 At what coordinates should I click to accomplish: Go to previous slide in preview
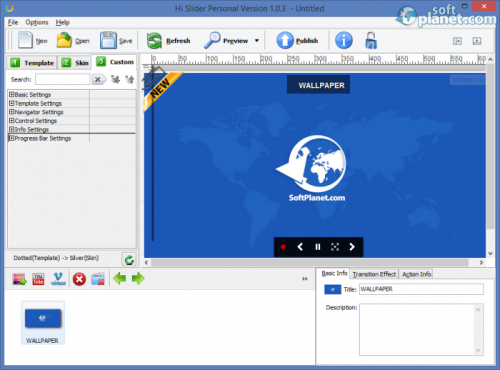tap(300, 247)
